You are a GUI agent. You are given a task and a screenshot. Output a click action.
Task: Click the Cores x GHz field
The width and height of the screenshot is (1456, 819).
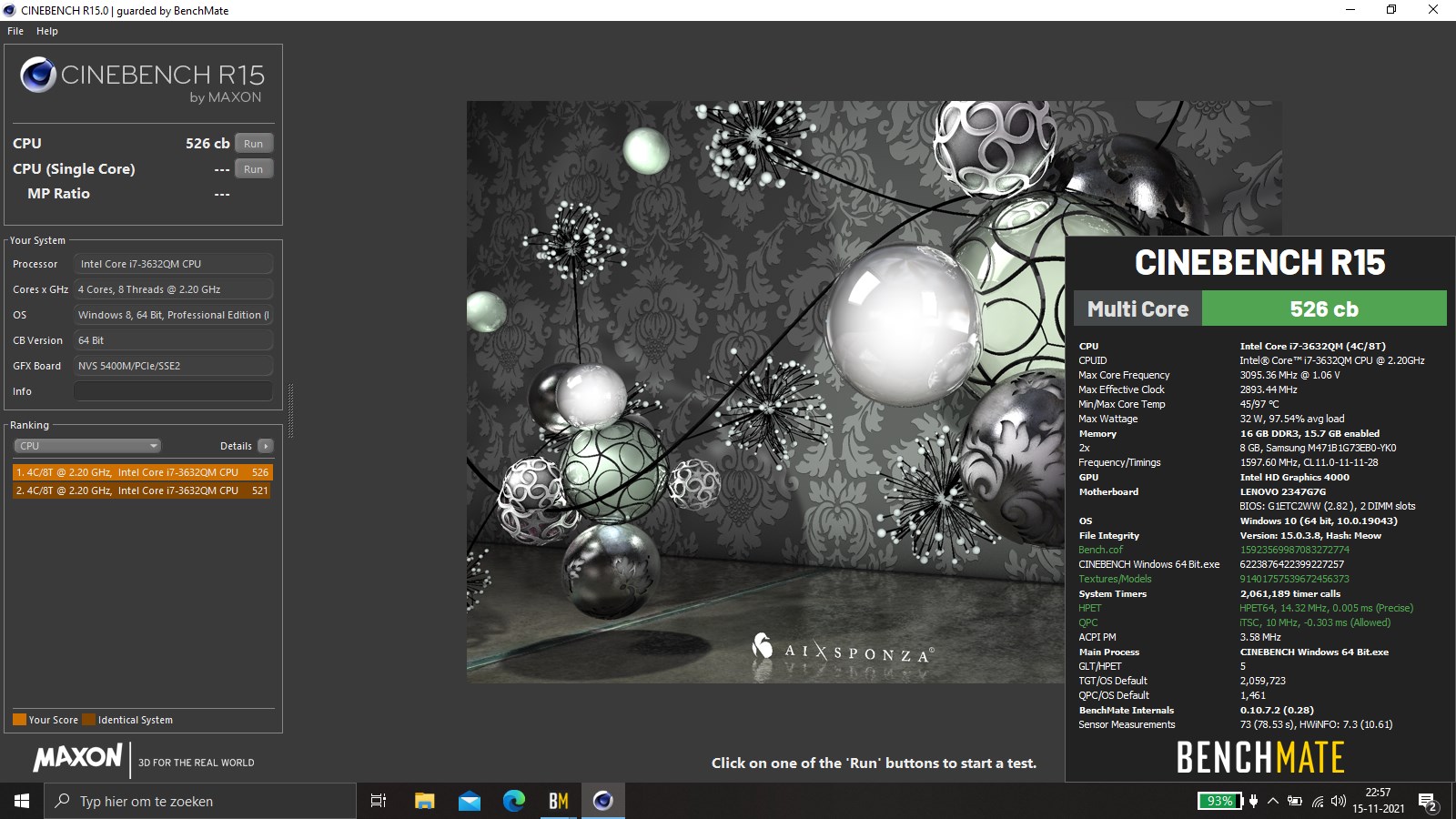coord(173,289)
